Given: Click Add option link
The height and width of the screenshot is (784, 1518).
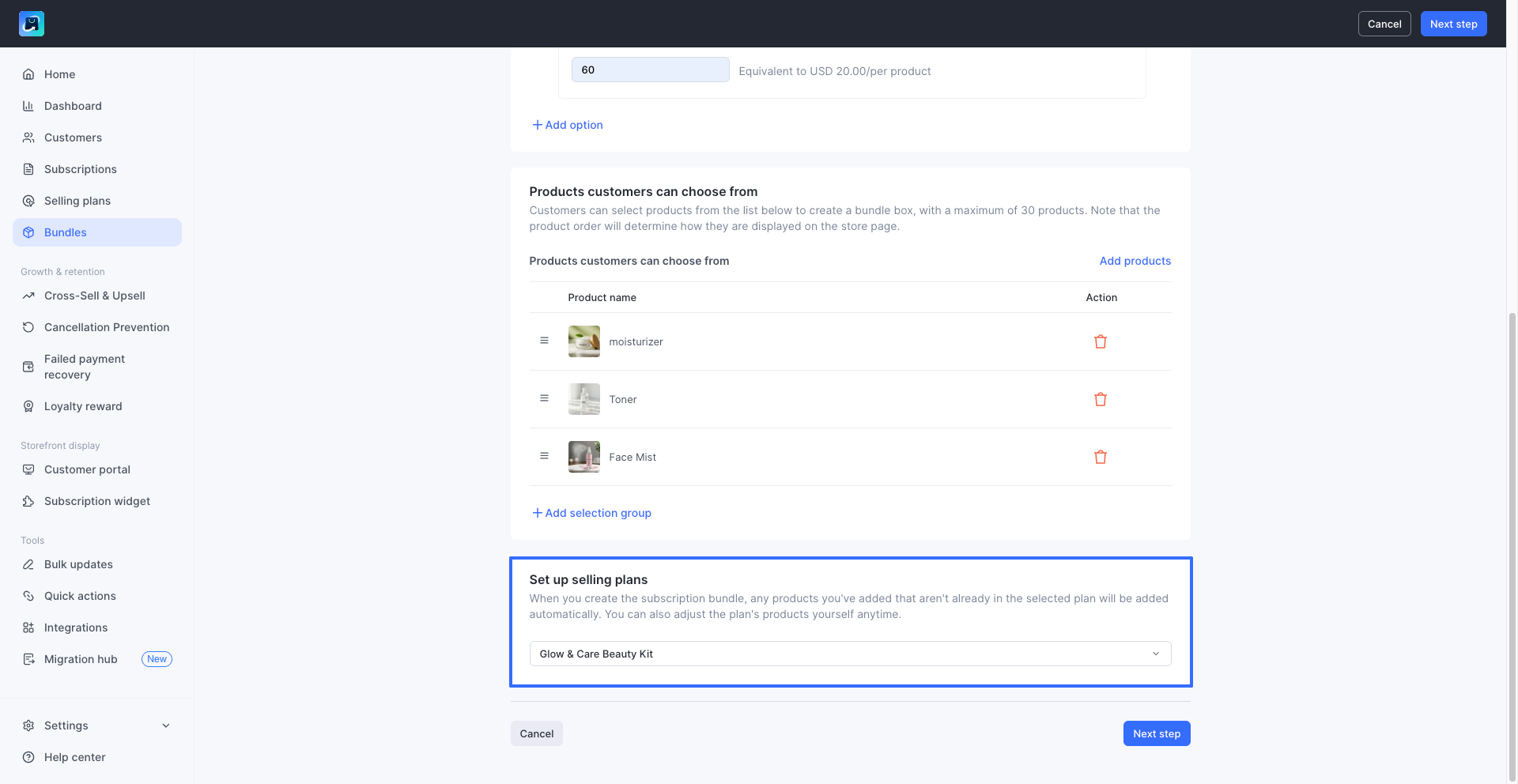Looking at the screenshot, I should click(568, 125).
